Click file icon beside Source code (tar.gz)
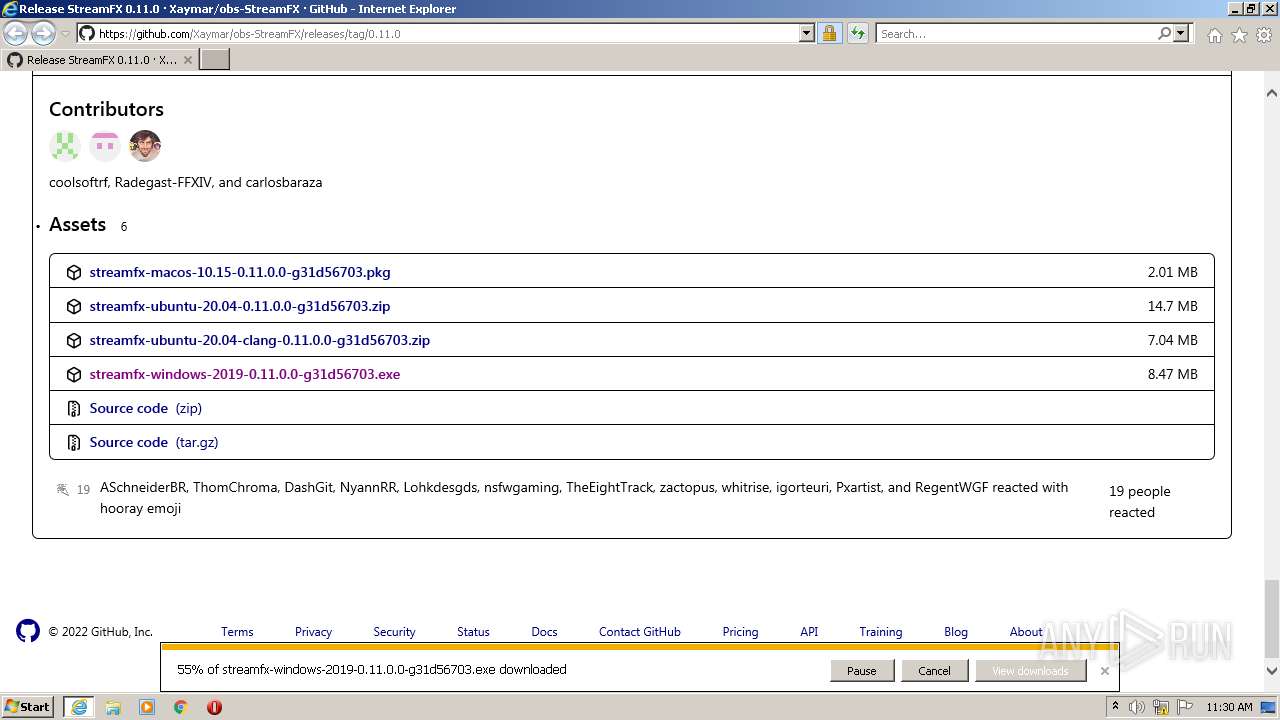Screen dimensions: 1280x720 tap(73, 442)
